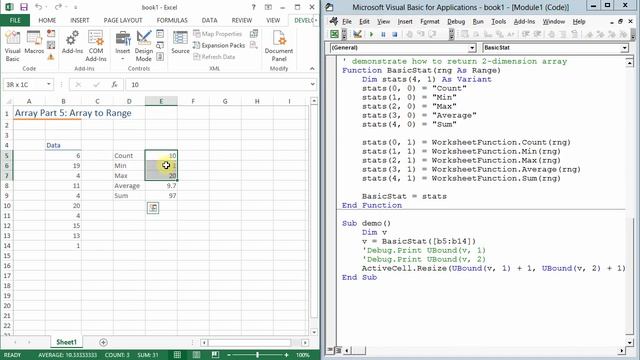Open the VBA Run menu
The height and width of the screenshot is (360, 640).
coord(478,22)
